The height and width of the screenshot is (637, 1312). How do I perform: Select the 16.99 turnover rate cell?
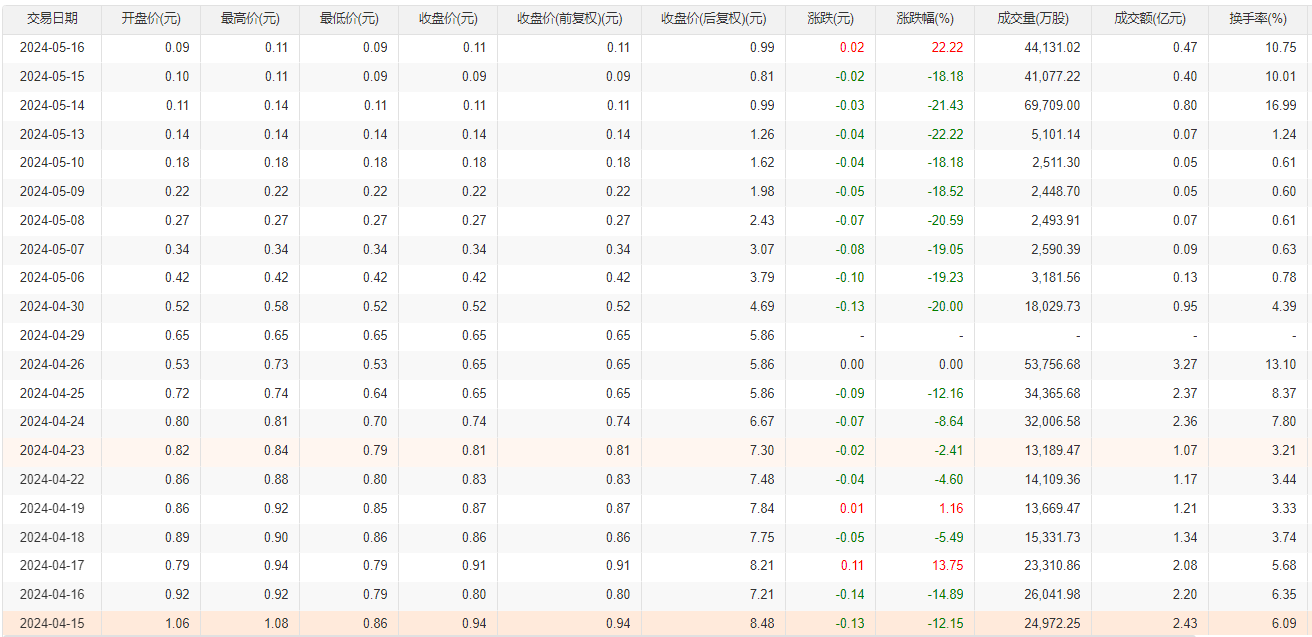click(x=1280, y=106)
